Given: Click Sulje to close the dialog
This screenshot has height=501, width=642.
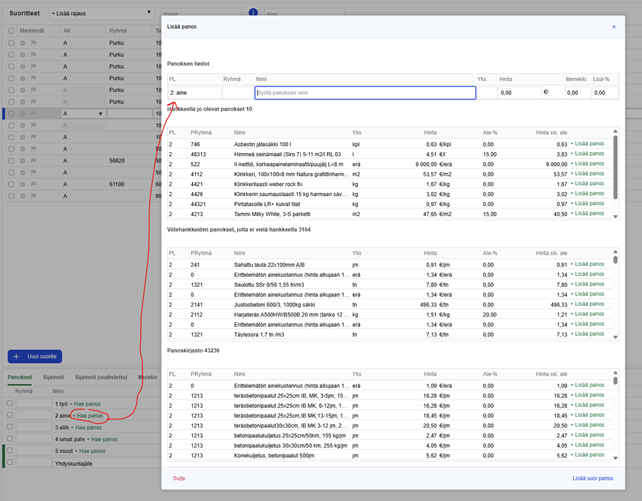Looking at the screenshot, I should click(179, 478).
